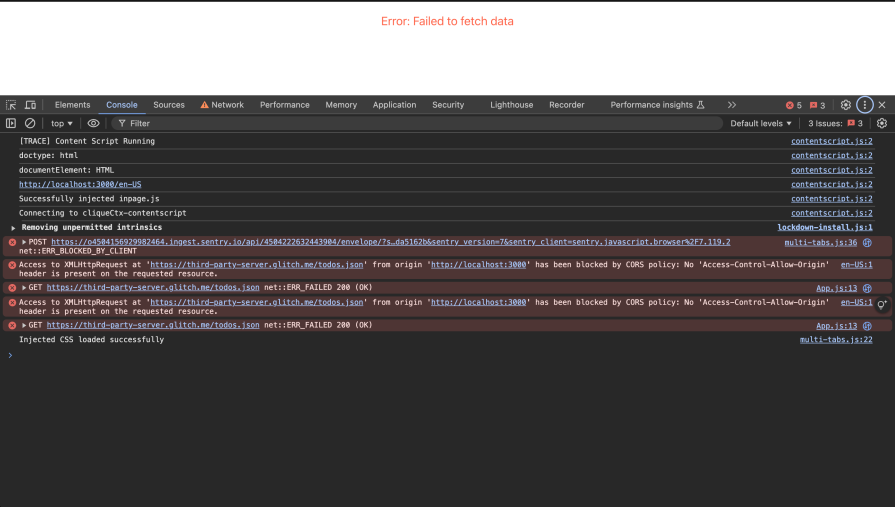Switch to the Sources tab
The image size is (895, 507).
pyautogui.click(x=168, y=105)
